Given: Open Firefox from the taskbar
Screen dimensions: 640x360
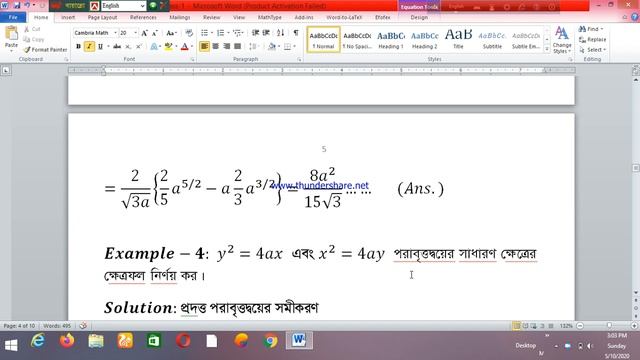Looking at the screenshot, I should [x=67, y=341].
